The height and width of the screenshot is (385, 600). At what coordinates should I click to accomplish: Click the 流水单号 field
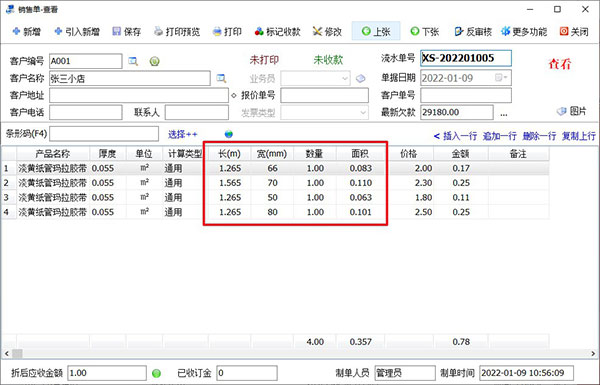[x=466, y=58]
